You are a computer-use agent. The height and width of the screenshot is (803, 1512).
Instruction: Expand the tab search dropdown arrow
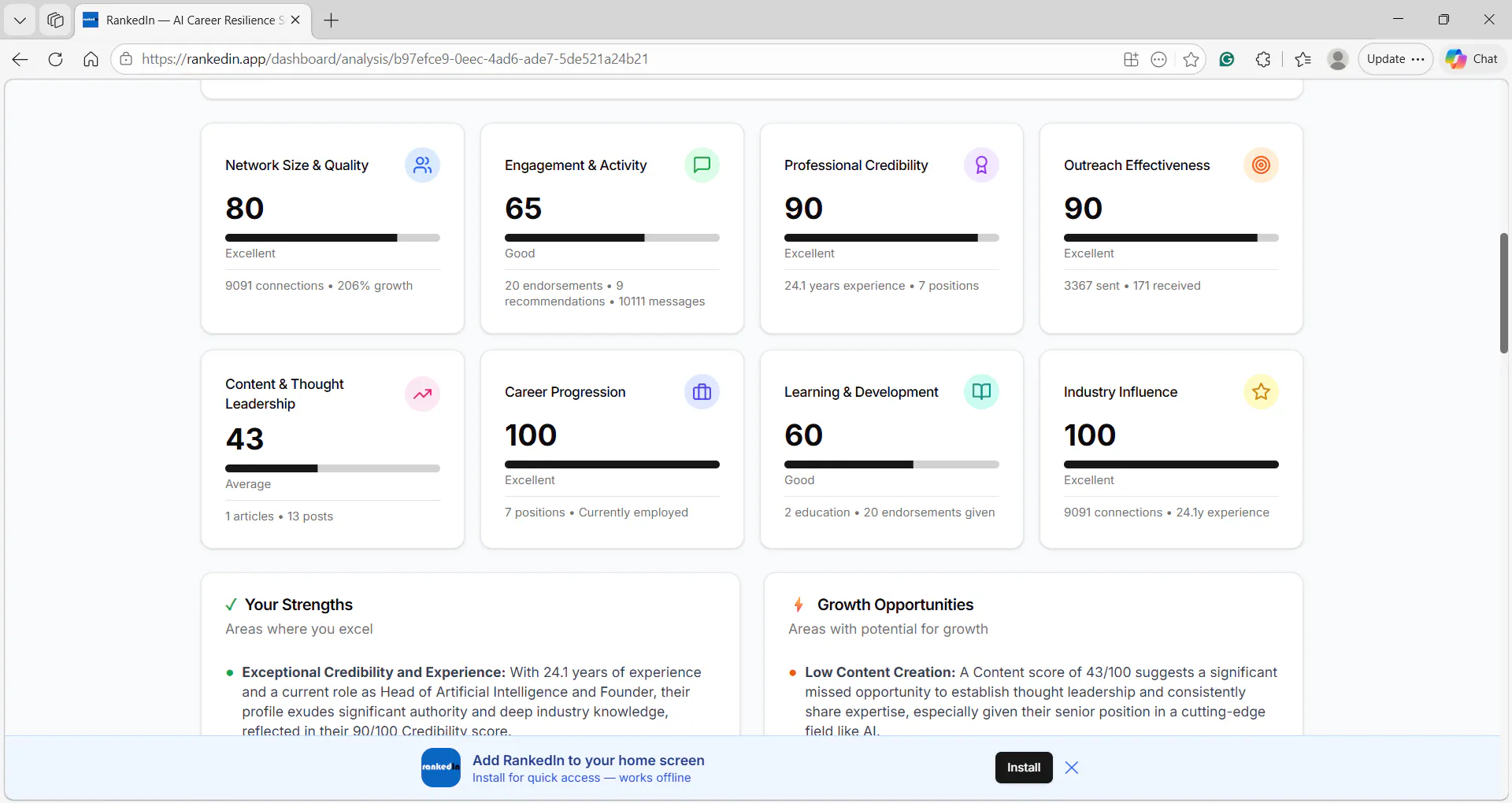[x=20, y=20]
